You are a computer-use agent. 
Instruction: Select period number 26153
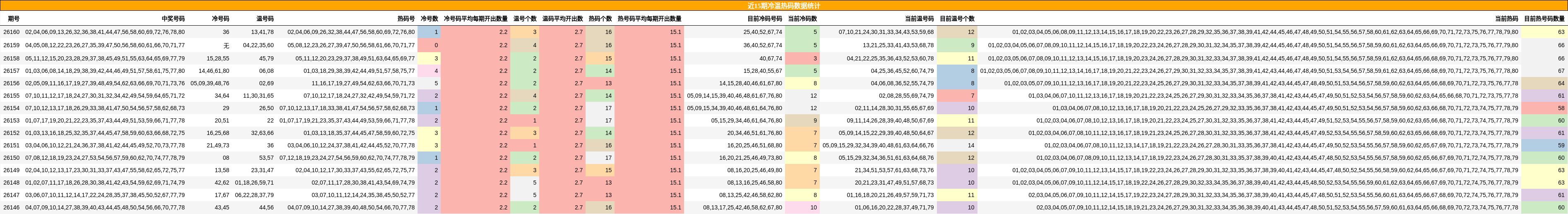pos(12,121)
